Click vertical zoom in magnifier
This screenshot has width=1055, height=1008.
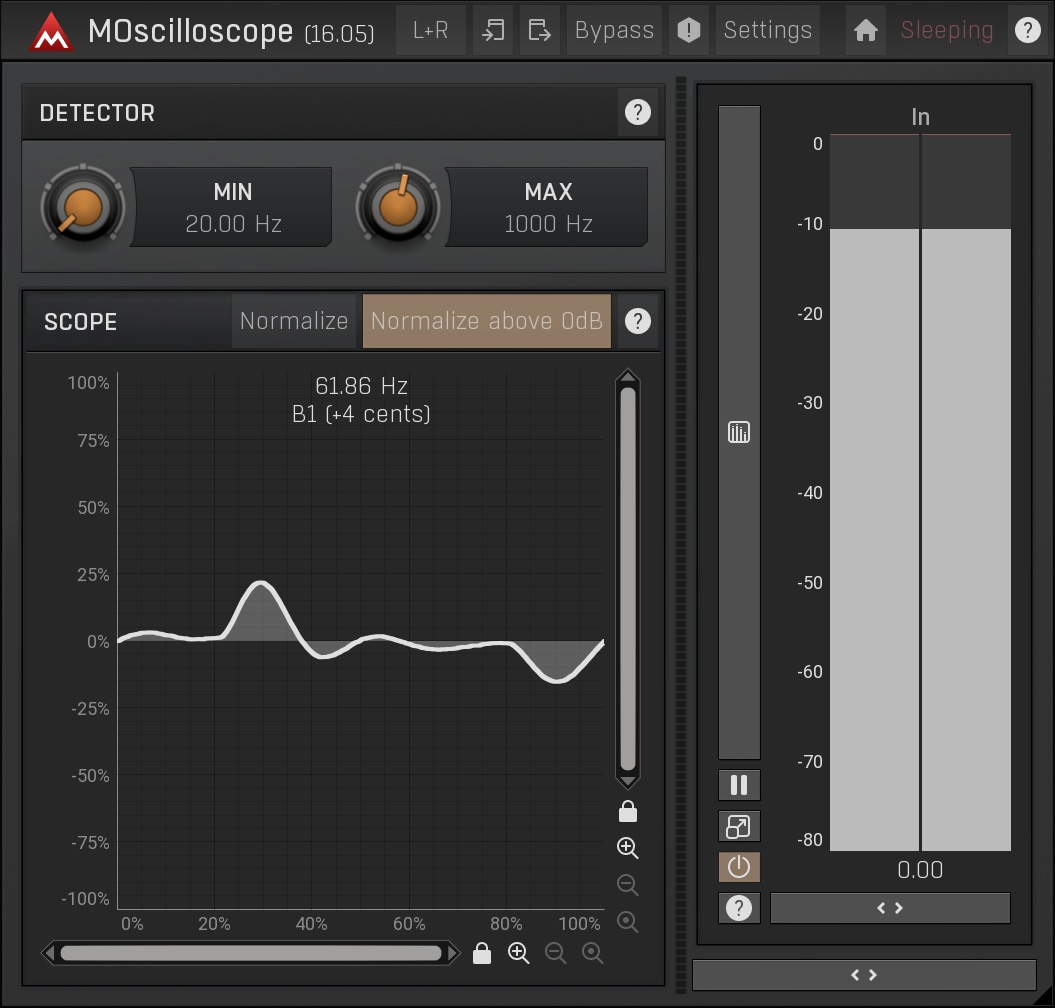(x=628, y=848)
